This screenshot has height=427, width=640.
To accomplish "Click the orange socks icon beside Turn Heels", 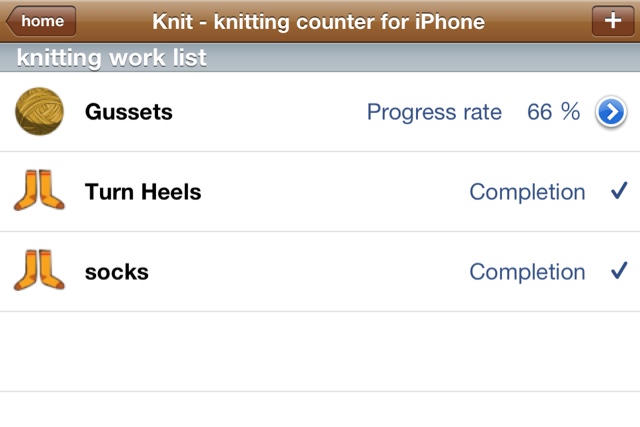I will point(39,190).
